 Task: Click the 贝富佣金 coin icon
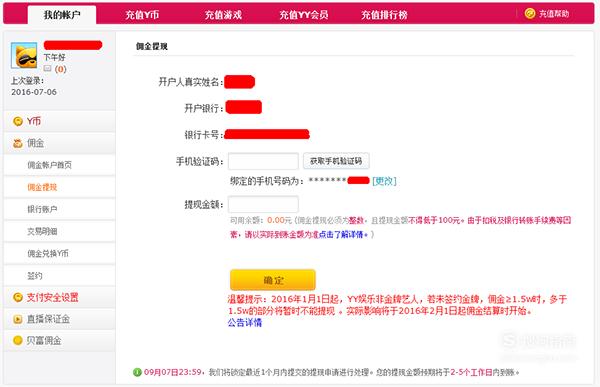click(18, 341)
